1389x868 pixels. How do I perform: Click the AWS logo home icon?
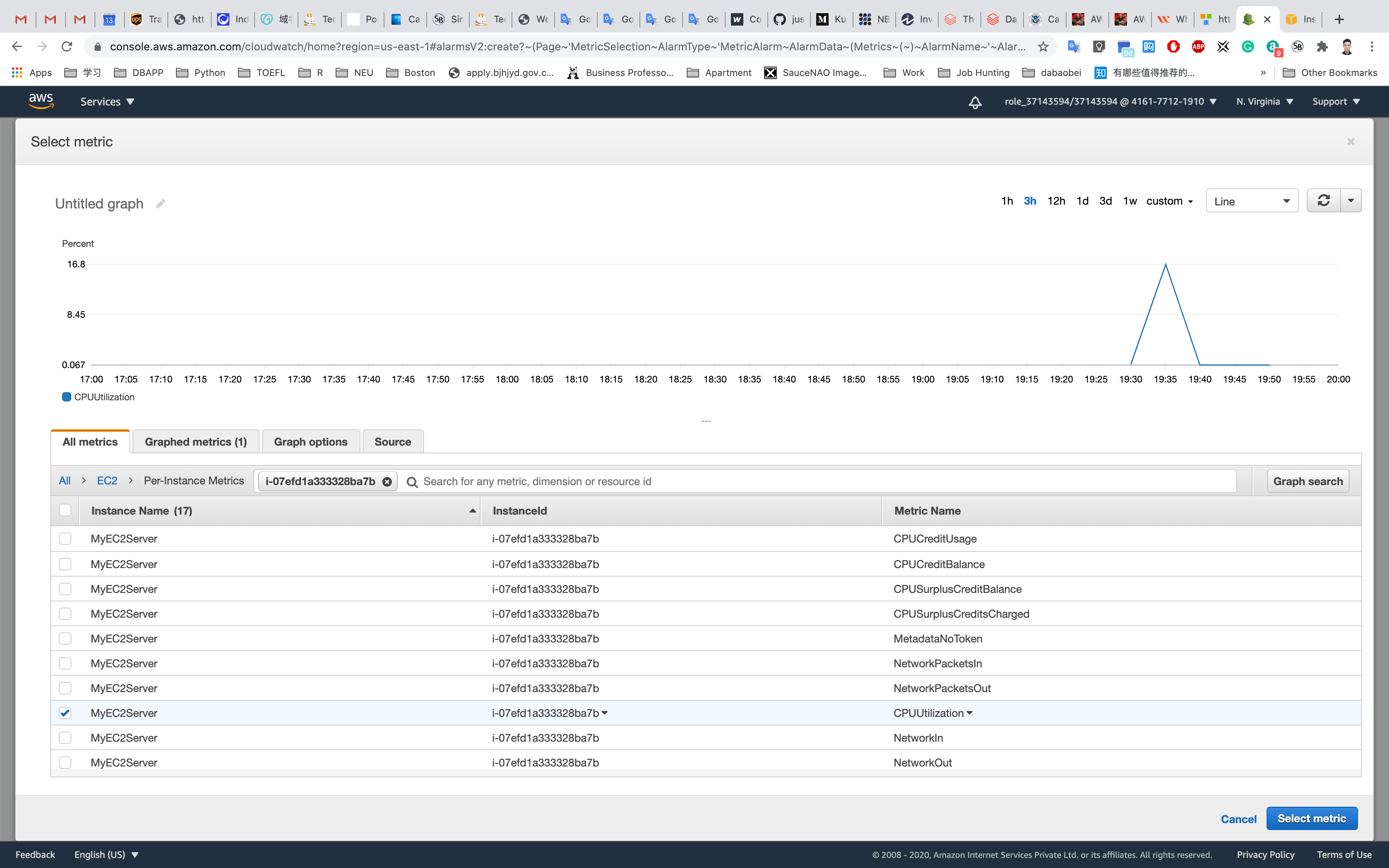point(41,102)
